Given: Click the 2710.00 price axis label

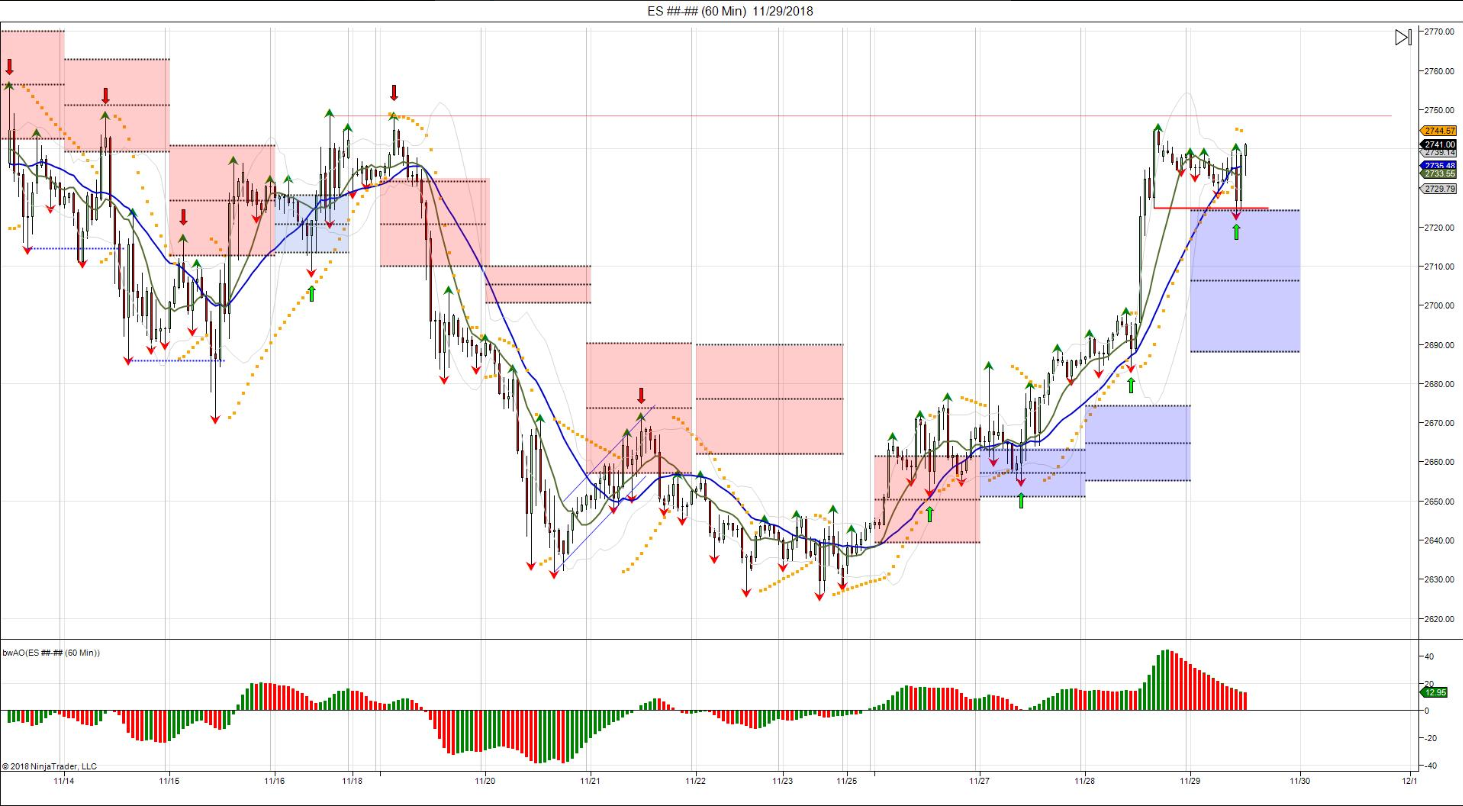Looking at the screenshot, I should click(x=1440, y=266).
